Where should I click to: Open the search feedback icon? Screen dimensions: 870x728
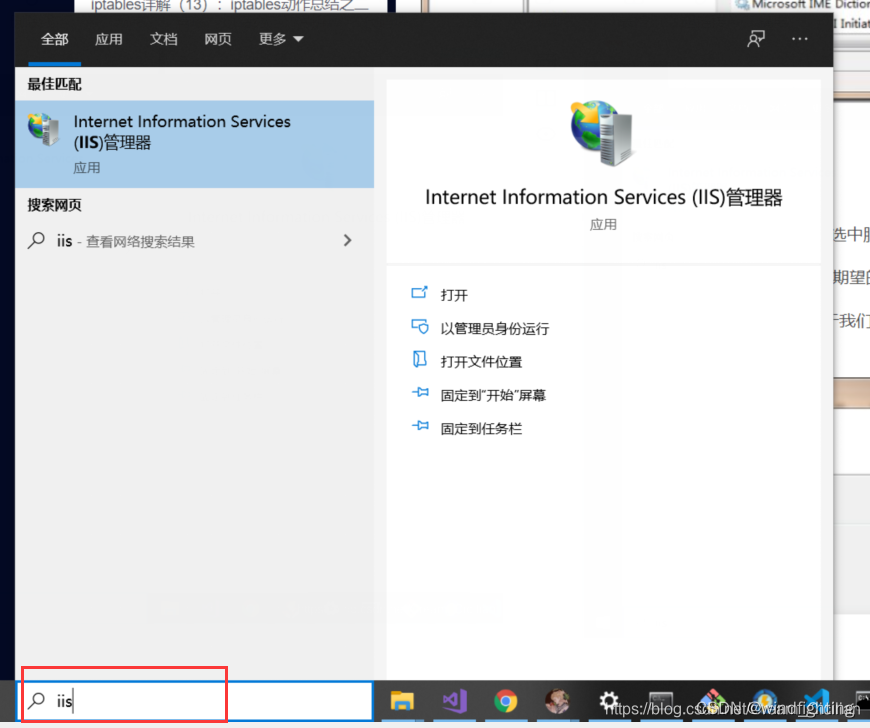[x=756, y=39]
